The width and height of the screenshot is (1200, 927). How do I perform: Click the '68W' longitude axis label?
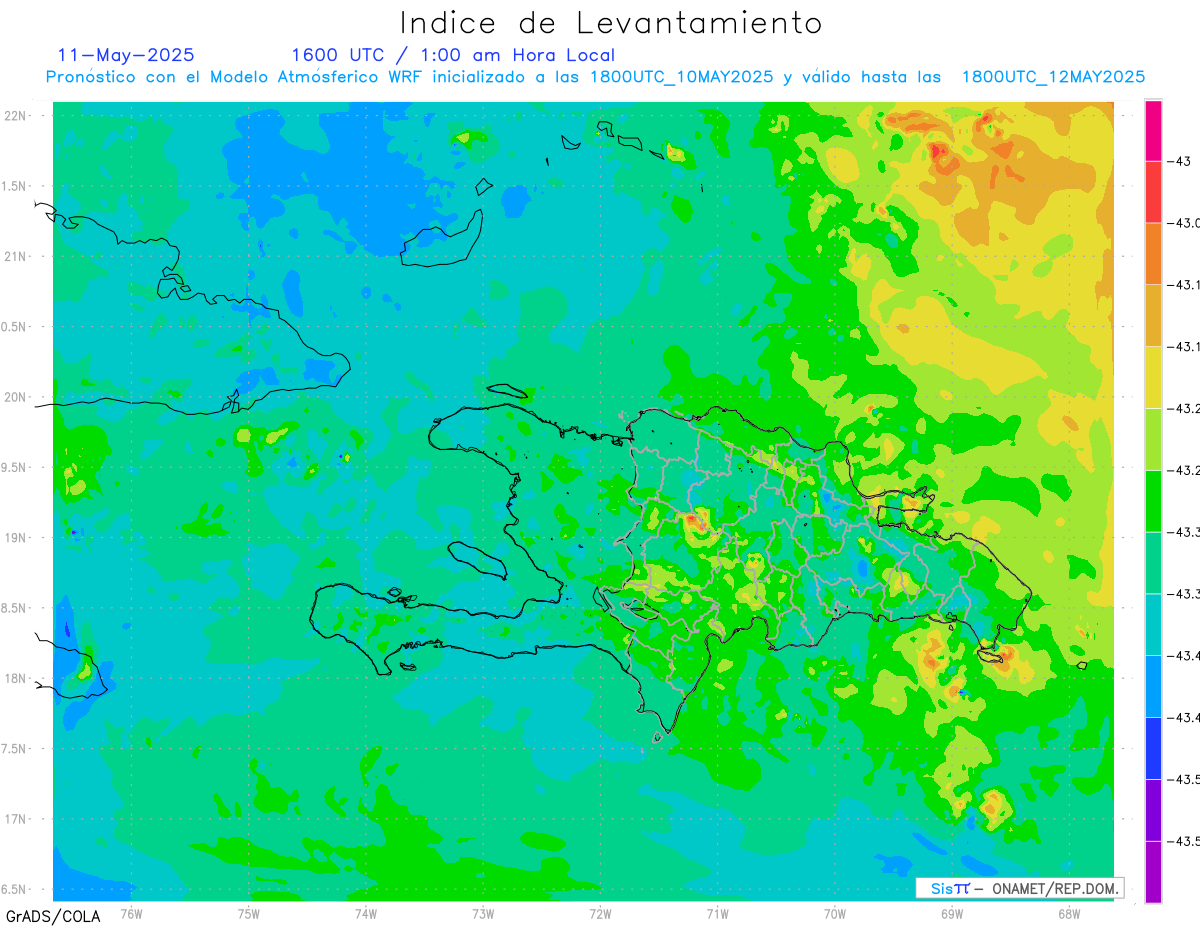(x=1069, y=913)
